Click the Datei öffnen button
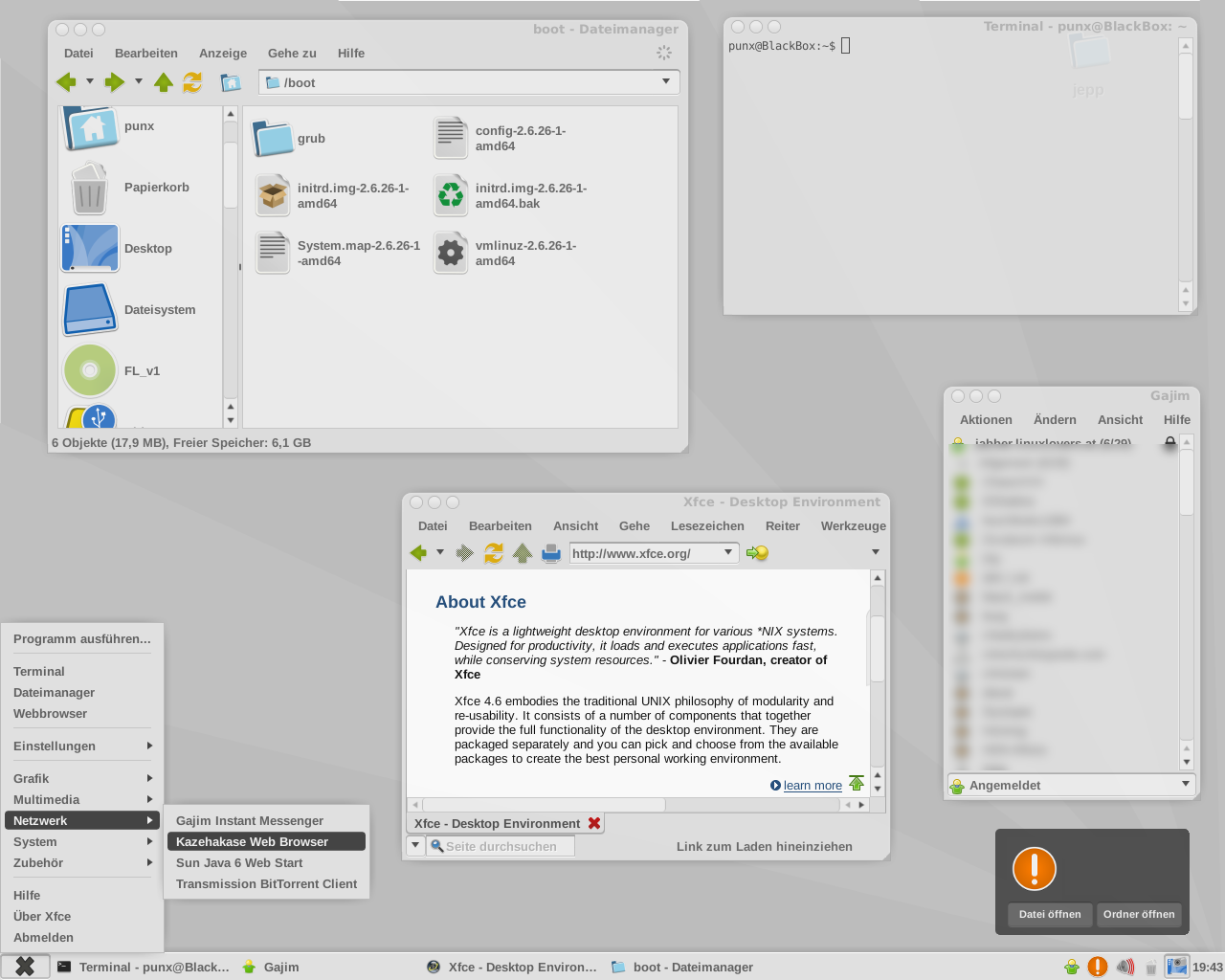Image resolution: width=1225 pixels, height=980 pixels. click(x=1050, y=914)
